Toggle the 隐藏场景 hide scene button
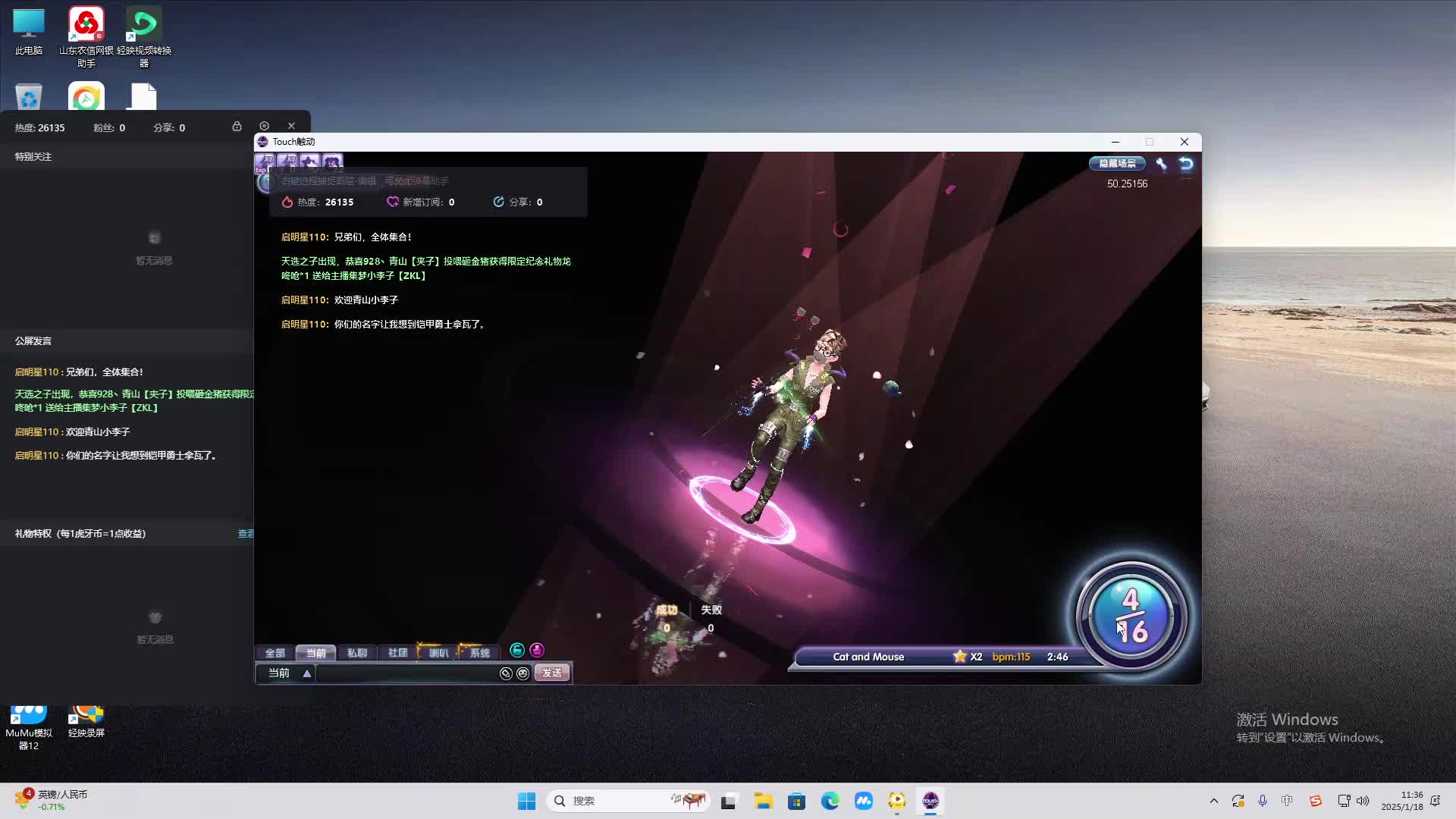 [x=1117, y=164]
